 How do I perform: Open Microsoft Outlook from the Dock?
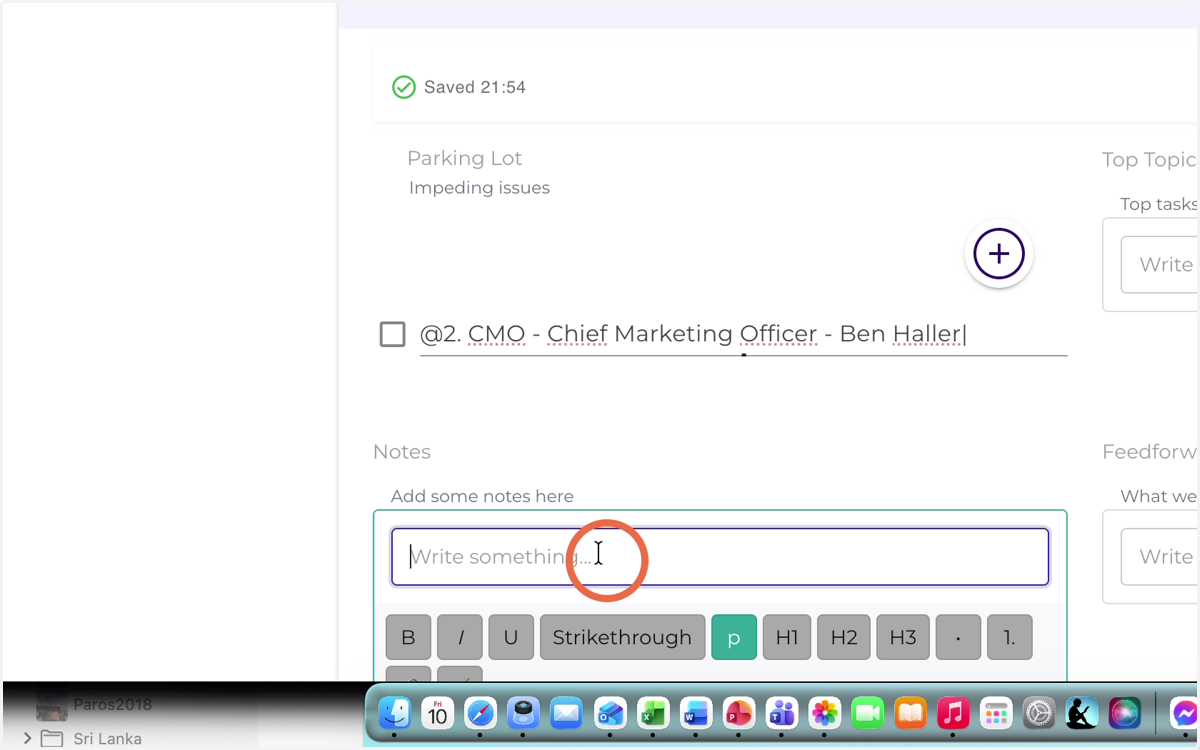610,713
